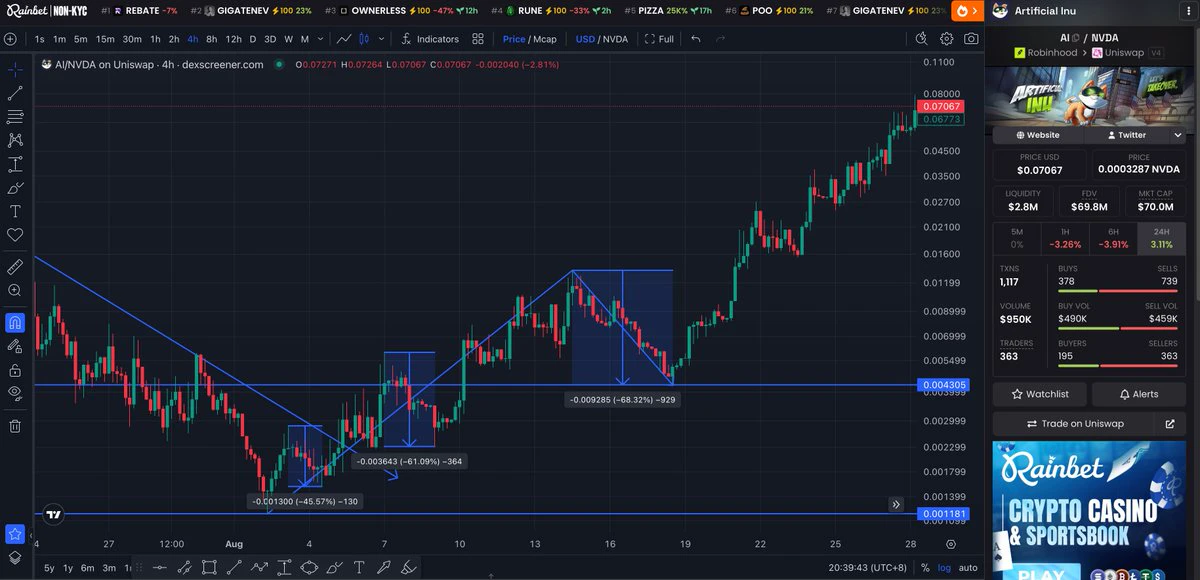Click the heart favorites icon in left toolbar
Viewport: 1200px width, 580px height.
[15, 235]
